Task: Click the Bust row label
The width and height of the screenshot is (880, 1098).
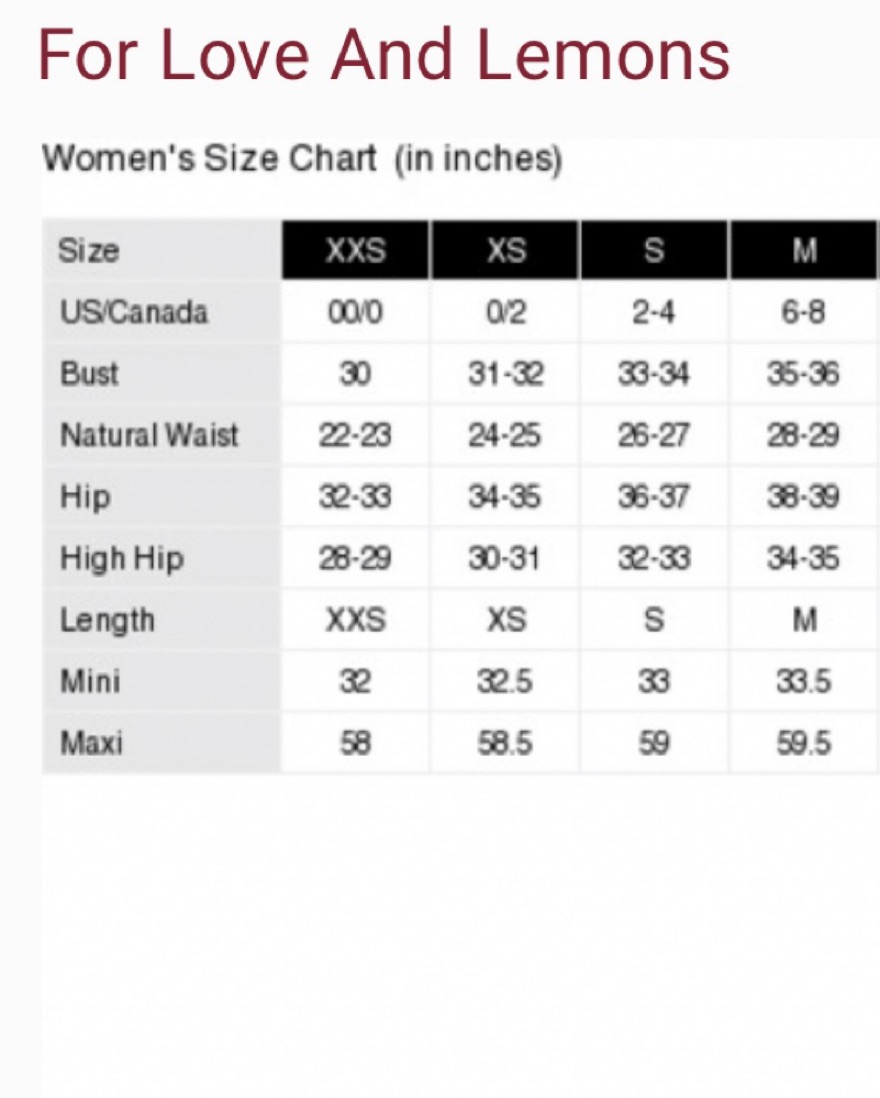Action: (89, 373)
